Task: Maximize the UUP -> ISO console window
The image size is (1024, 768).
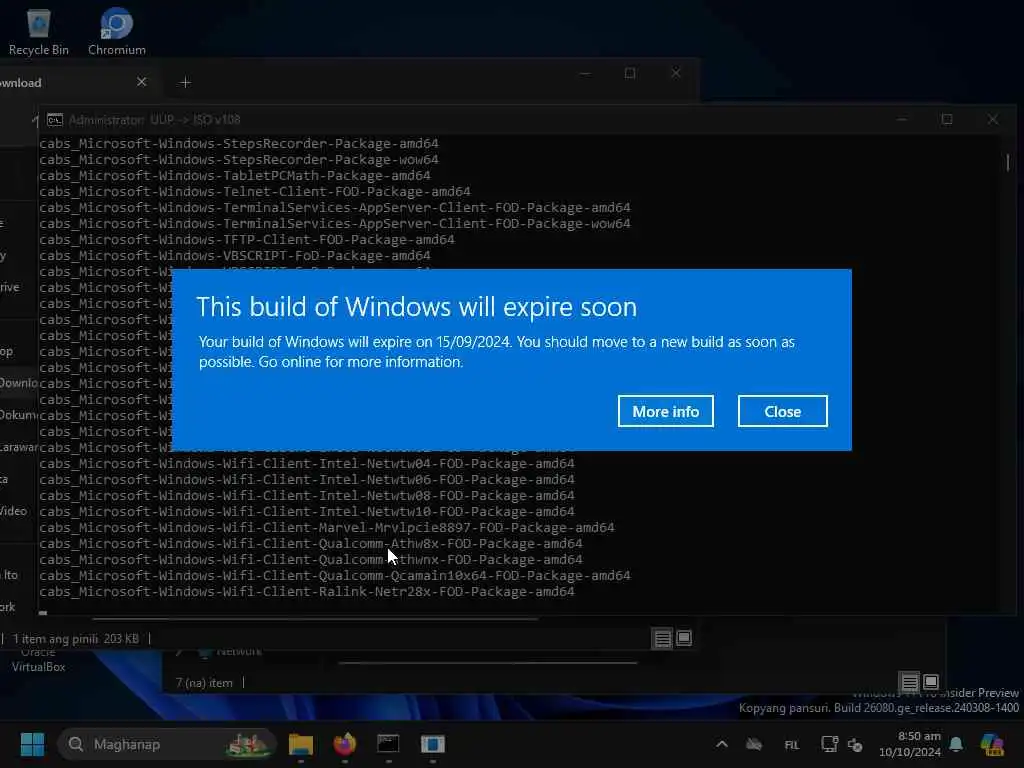Action: coord(947,120)
